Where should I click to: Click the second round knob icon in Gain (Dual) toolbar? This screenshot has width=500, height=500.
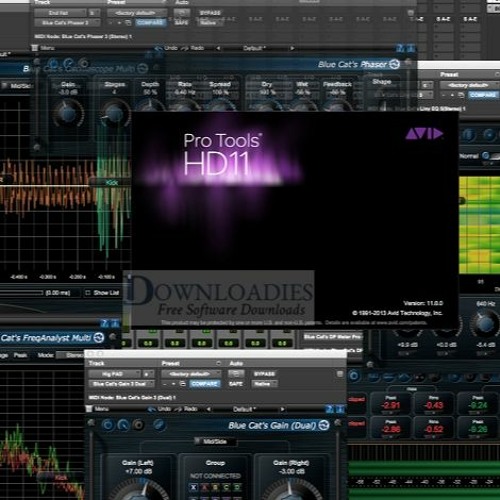click(x=123, y=425)
